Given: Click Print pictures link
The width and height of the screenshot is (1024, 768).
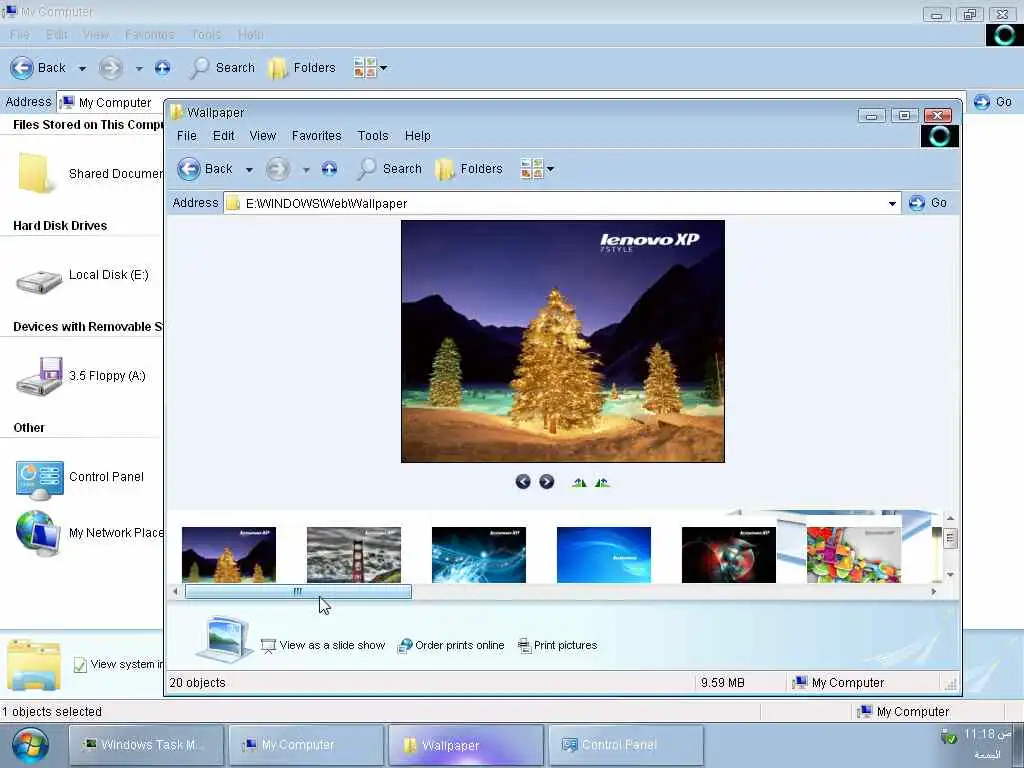Looking at the screenshot, I should tap(557, 645).
